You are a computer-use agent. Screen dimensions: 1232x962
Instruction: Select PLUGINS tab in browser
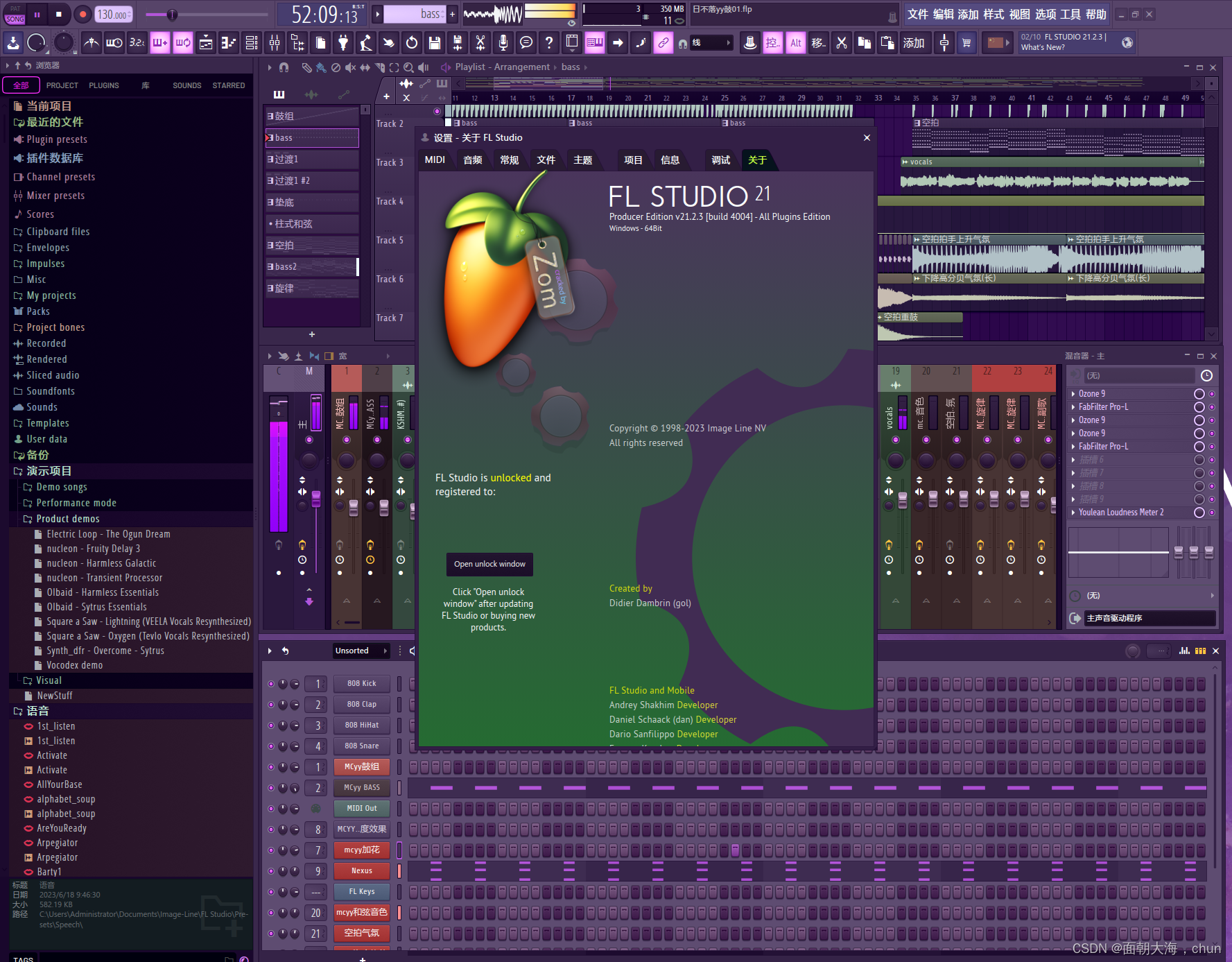point(104,85)
